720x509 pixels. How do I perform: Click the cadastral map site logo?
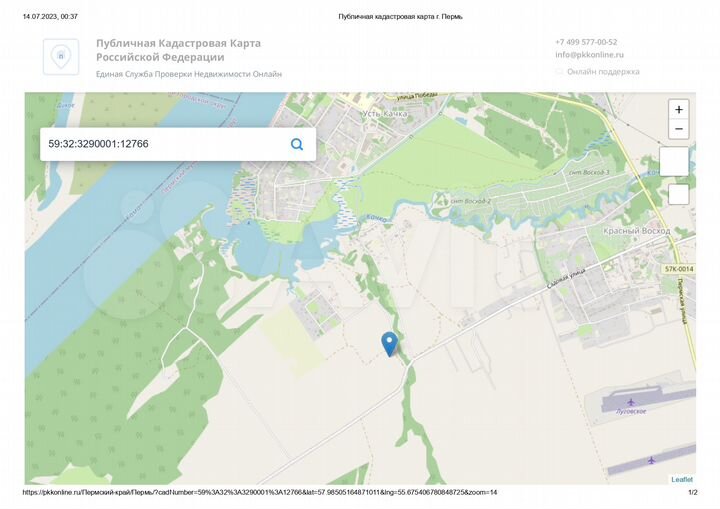pyautogui.click(x=60, y=57)
